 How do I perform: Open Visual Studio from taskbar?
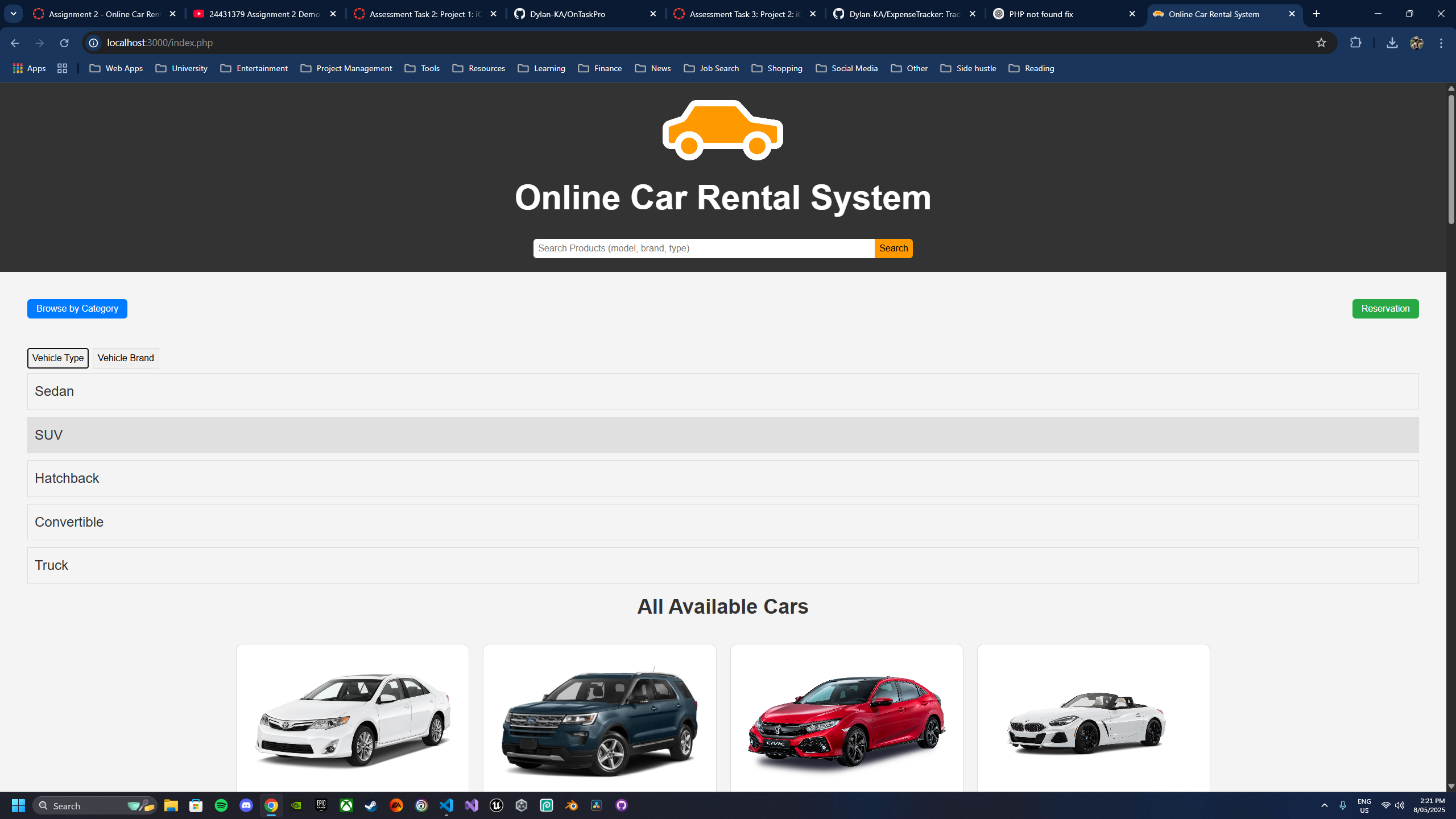(471, 805)
